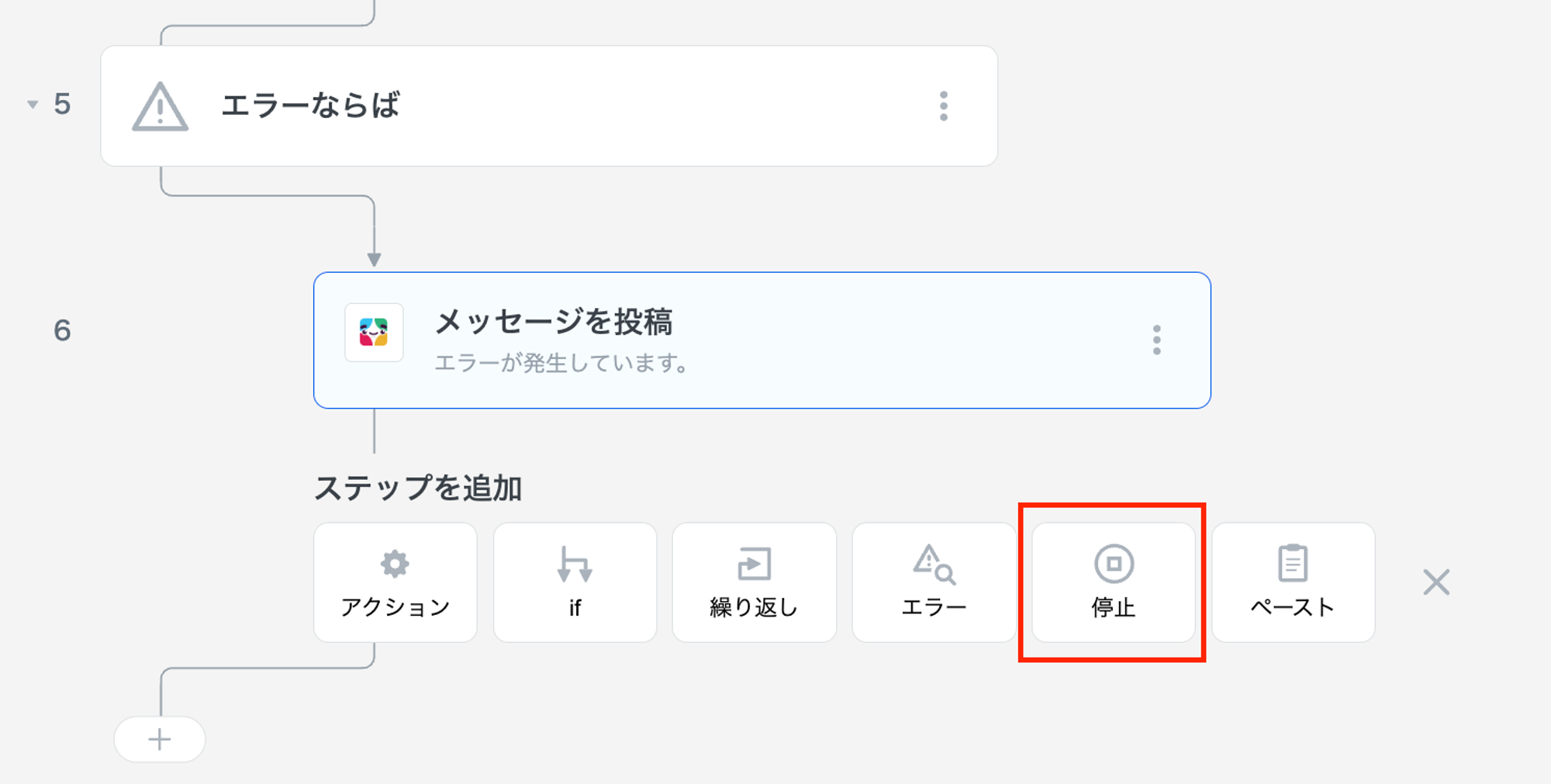
Task: Click the warning triangle icon in step 5
Action: pos(160,107)
